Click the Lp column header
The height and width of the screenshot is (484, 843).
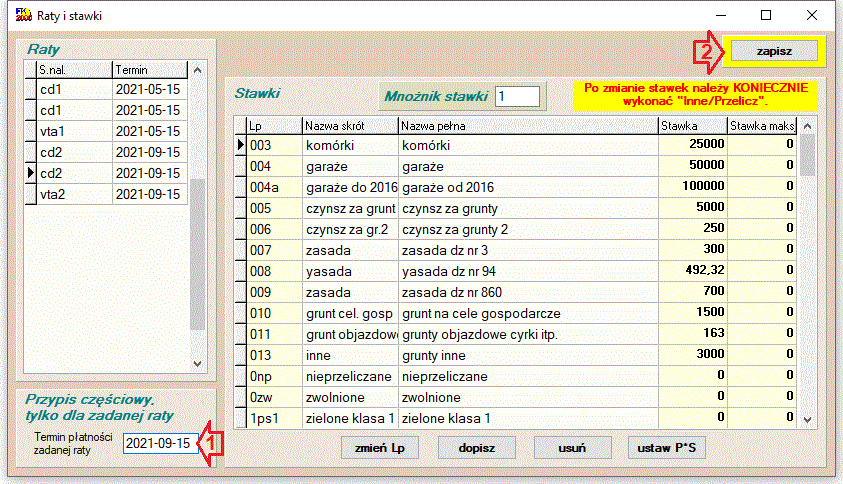pos(274,126)
